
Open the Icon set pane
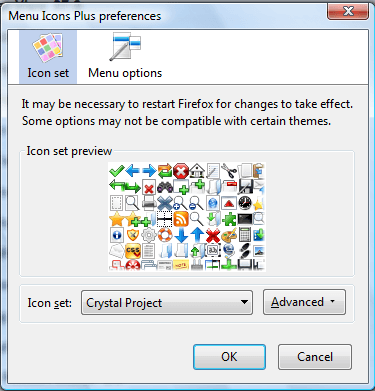point(48,57)
